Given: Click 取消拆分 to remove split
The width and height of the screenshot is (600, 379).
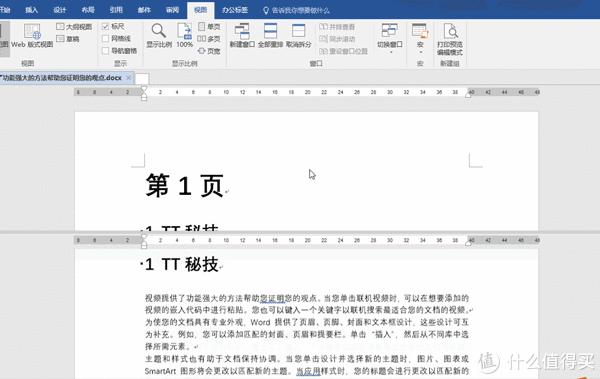Looking at the screenshot, I should [298, 35].
